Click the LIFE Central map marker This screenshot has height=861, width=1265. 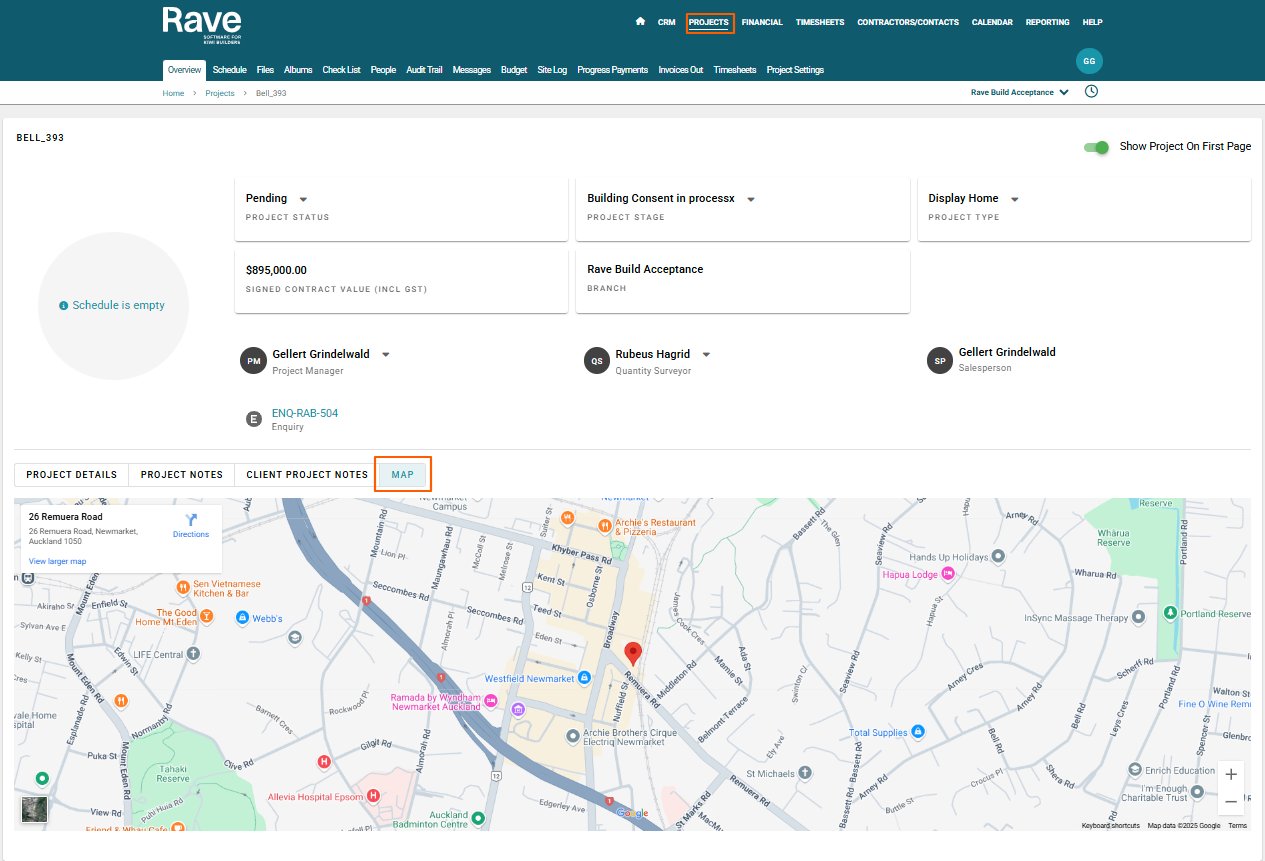[194, 653]
